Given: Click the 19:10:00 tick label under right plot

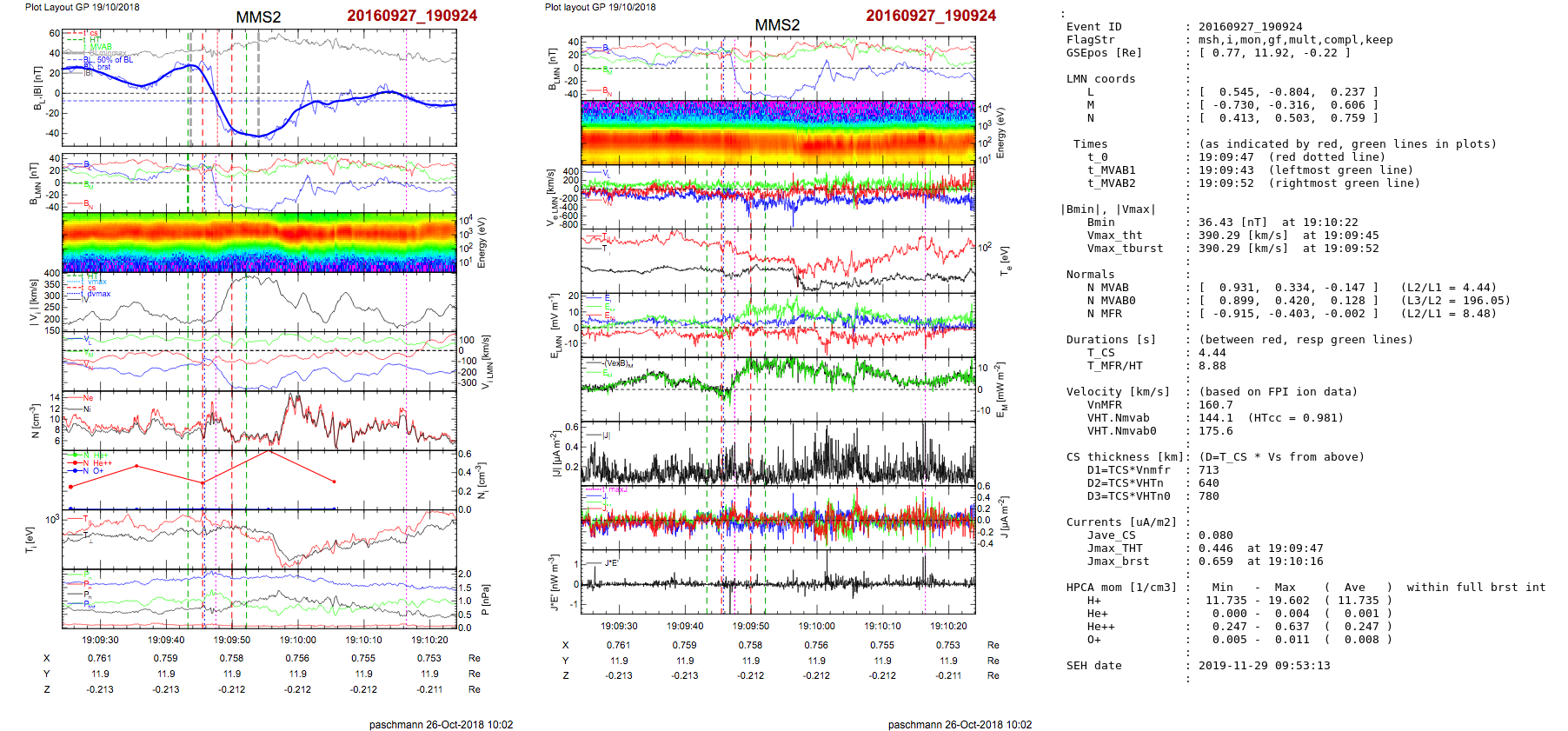Looking at the screenshot, I should point(816,626).
